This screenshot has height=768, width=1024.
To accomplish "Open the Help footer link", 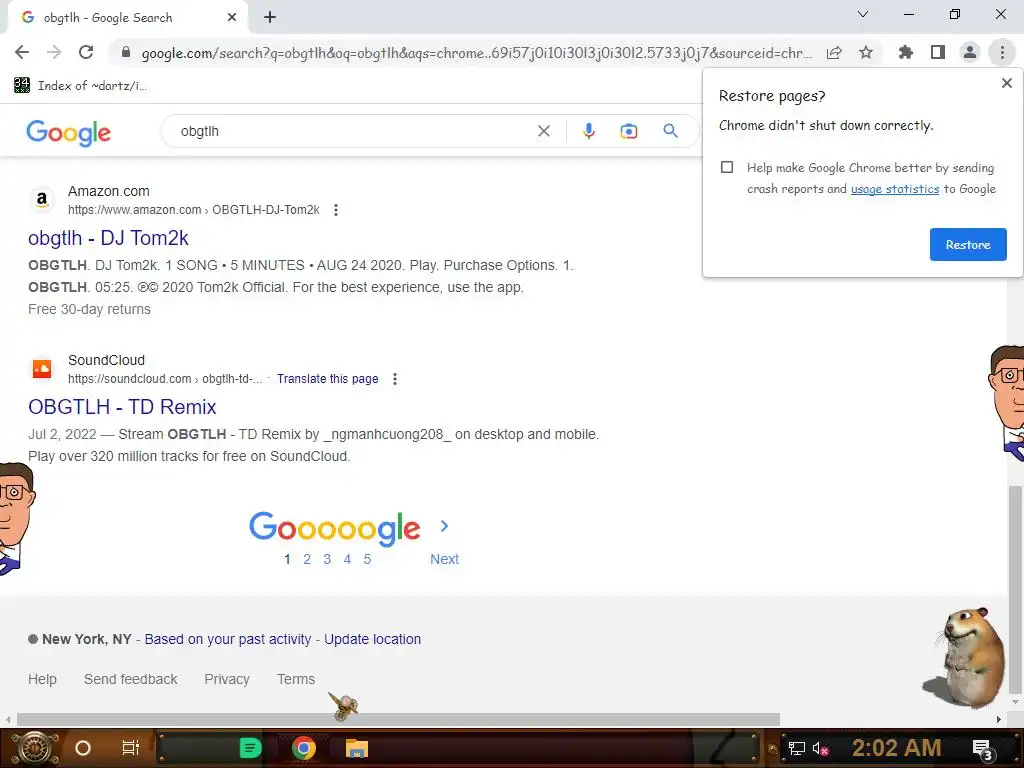I will pyautogui.click(x=42, y=679).
